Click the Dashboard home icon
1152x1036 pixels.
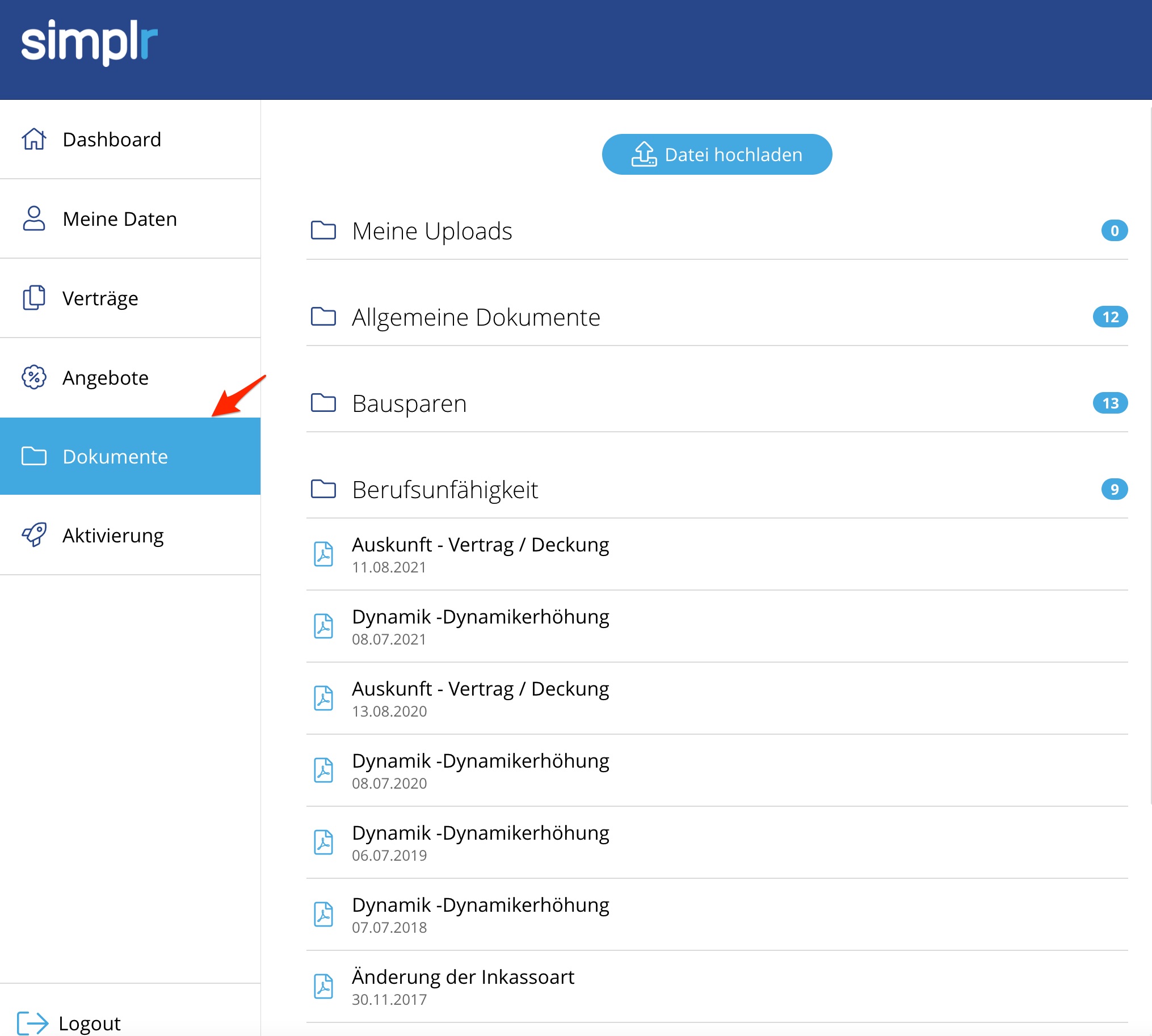[x=33, y=140]
